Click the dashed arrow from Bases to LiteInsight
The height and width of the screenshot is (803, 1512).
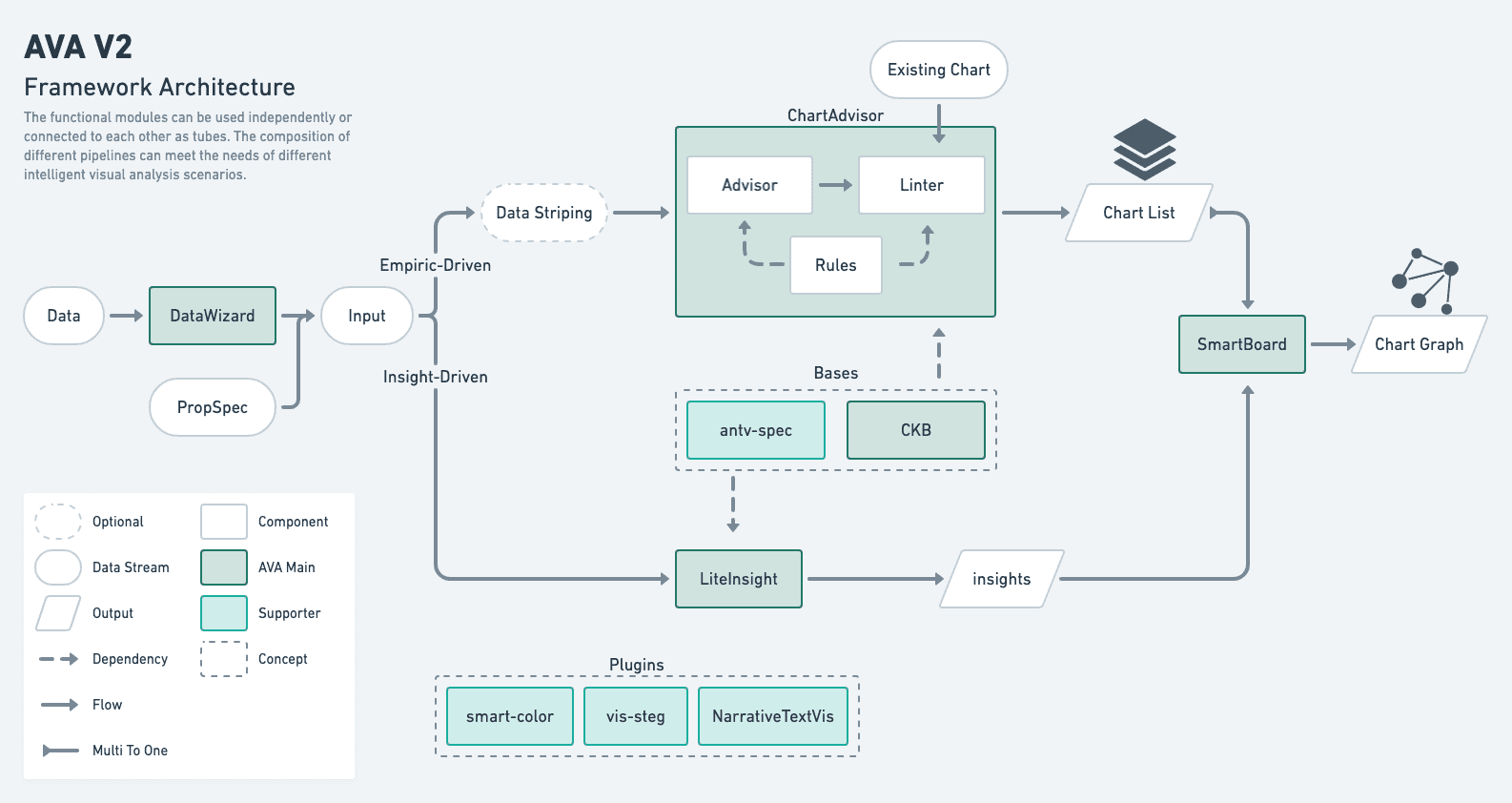click(733, 504)
